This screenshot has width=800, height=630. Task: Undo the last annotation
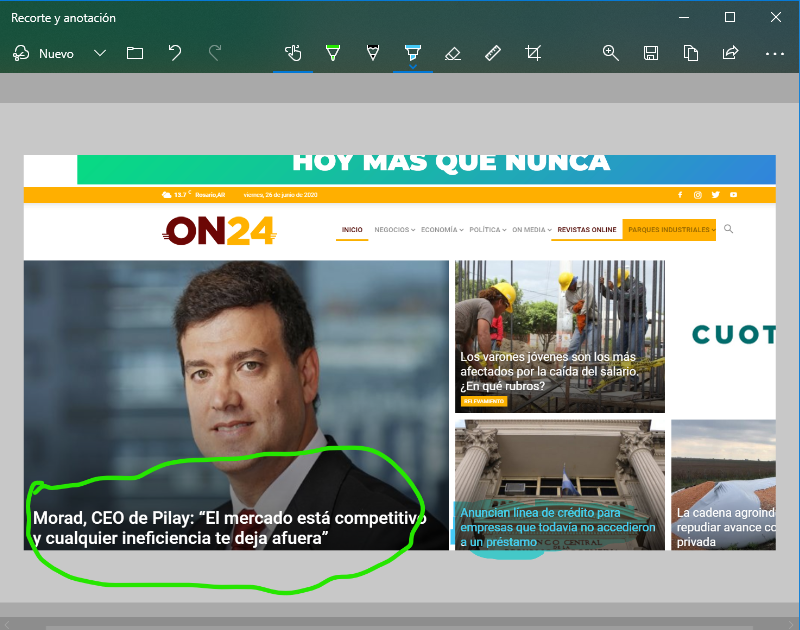point(175,53)
